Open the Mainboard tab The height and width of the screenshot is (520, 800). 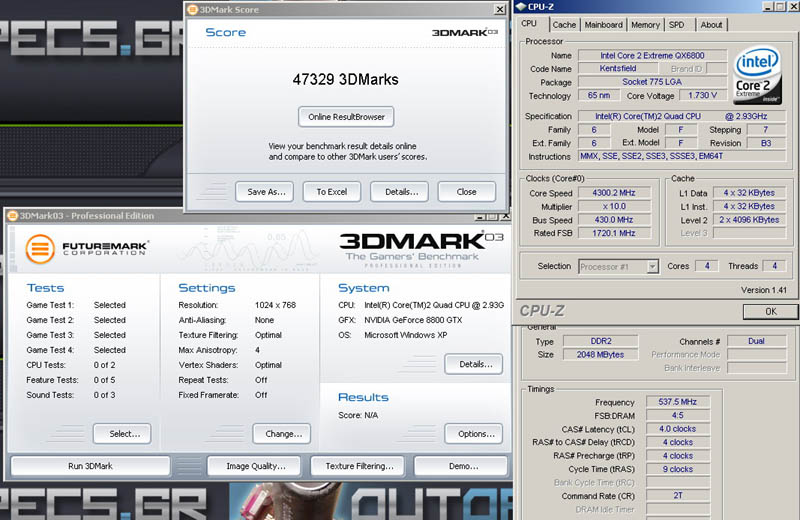click(604, 24)
